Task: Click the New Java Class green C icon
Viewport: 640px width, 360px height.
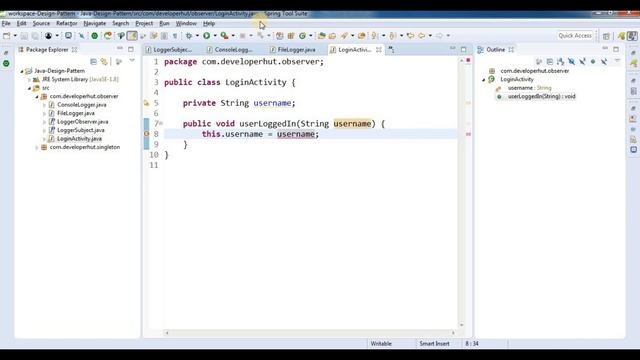Action: point(302,36)
